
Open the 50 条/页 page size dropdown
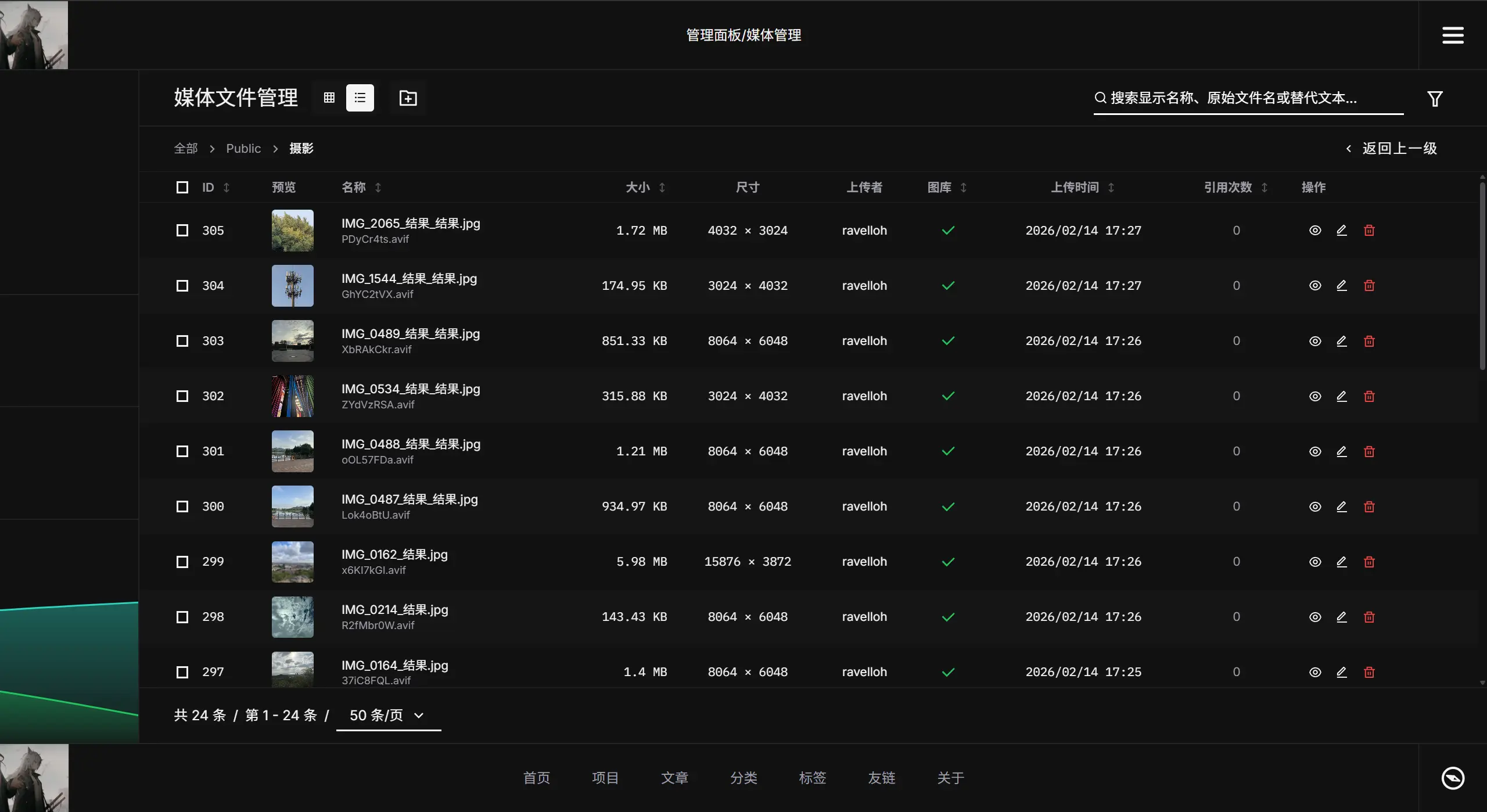click(388, 715)
